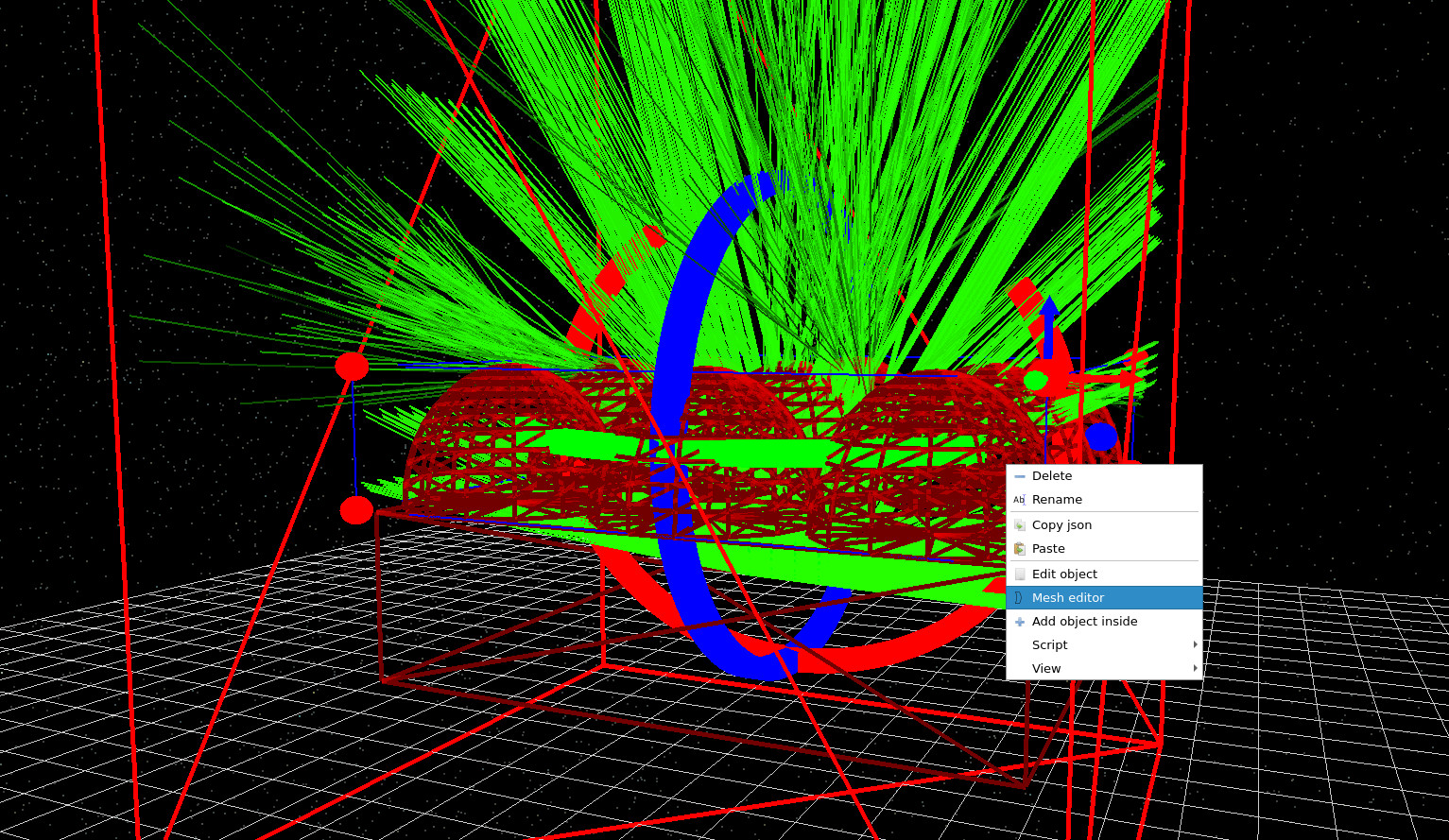This screenshot has width=1449, height=840.
Task: Expand the View submenu
Action: coord(1046,668)
